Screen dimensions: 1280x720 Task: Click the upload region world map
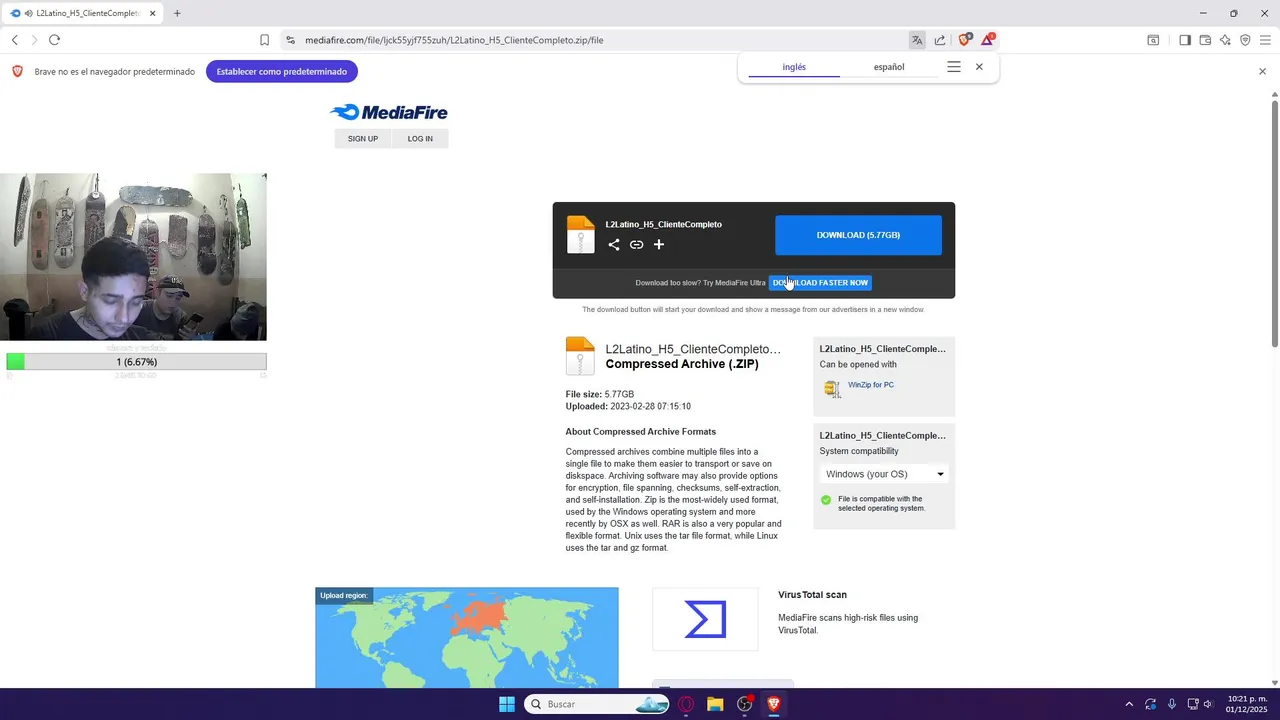coord(467,638)
